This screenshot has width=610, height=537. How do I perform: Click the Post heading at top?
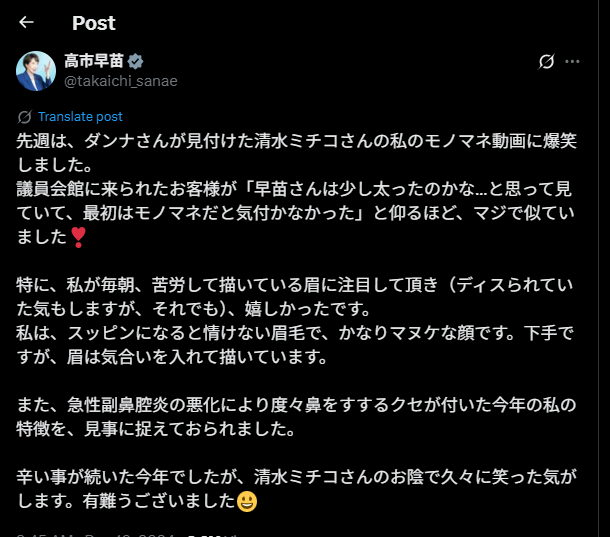tap(94, 22)
